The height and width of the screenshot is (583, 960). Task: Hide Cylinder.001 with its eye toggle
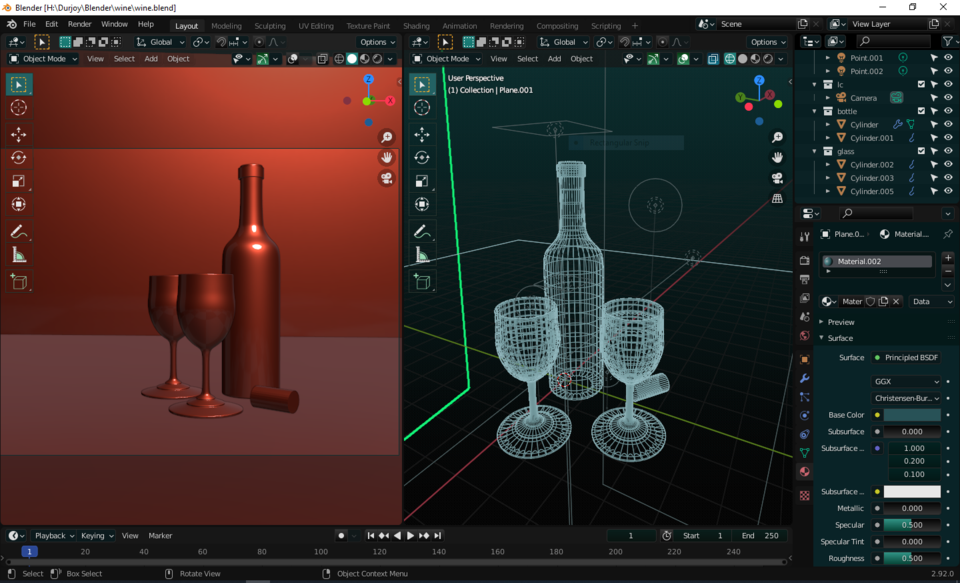(948, 138)
